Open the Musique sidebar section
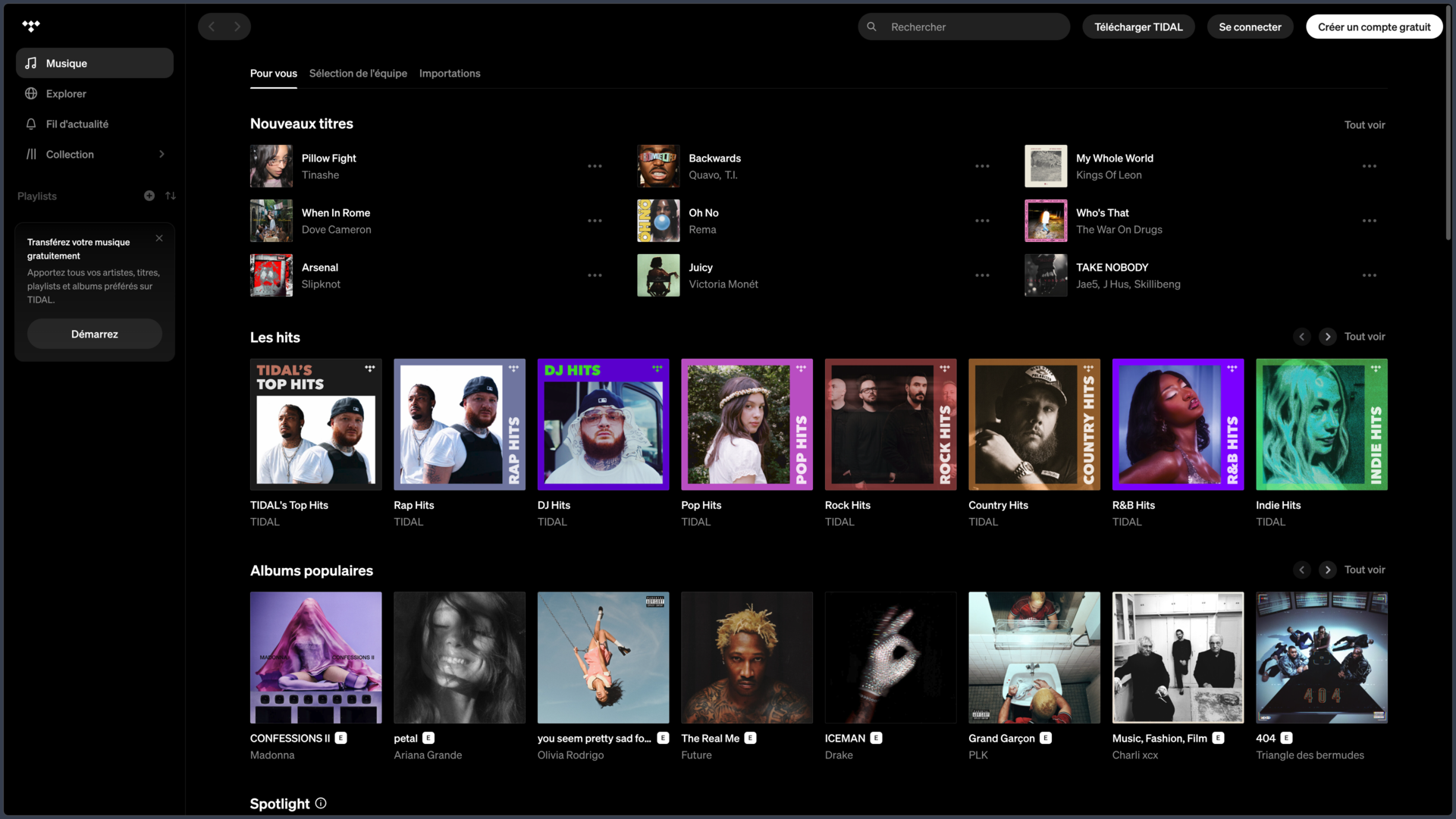The height and width of the screenshot is (819, 1456). (95, 63)
